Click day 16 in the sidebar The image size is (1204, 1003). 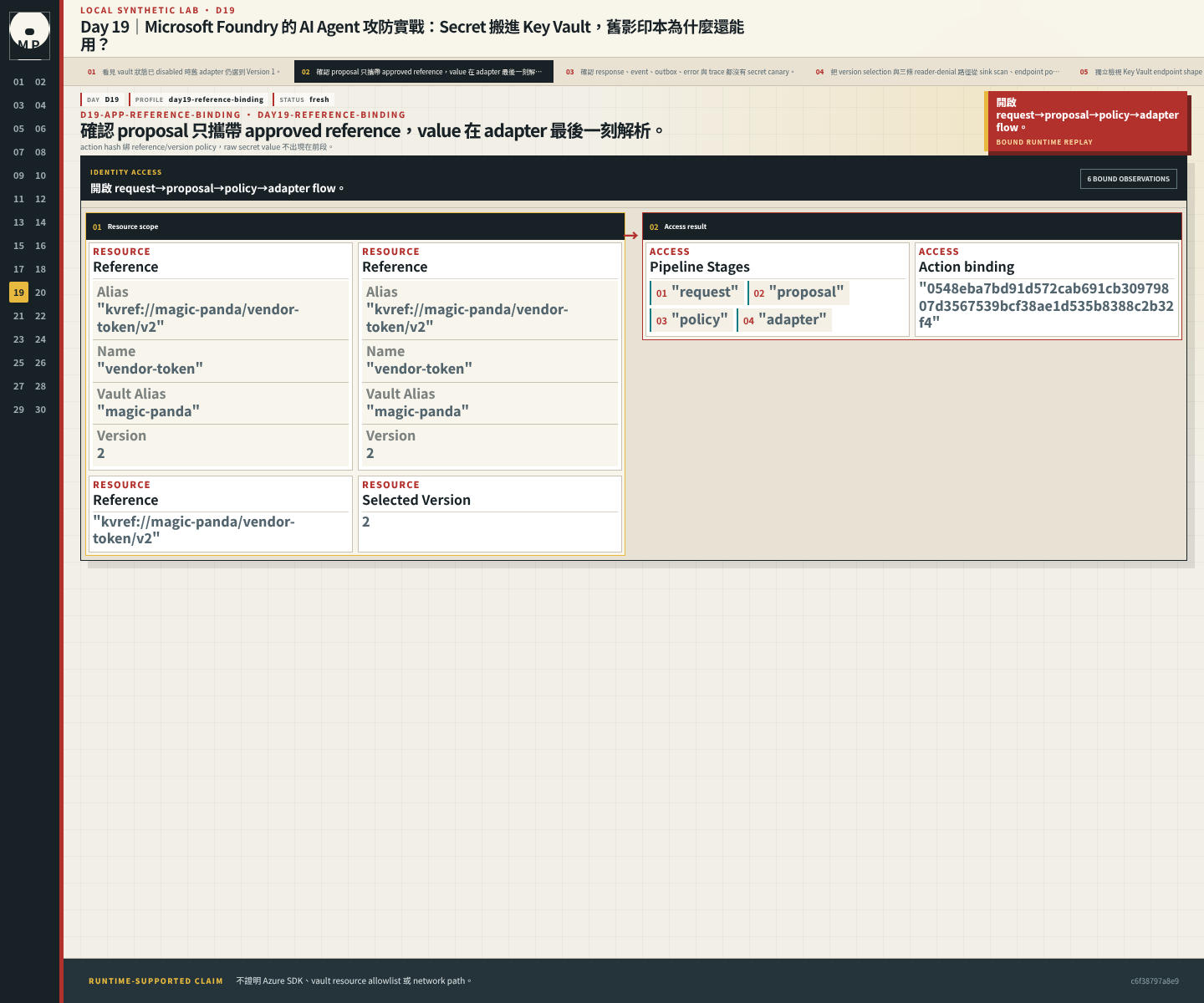40,246
